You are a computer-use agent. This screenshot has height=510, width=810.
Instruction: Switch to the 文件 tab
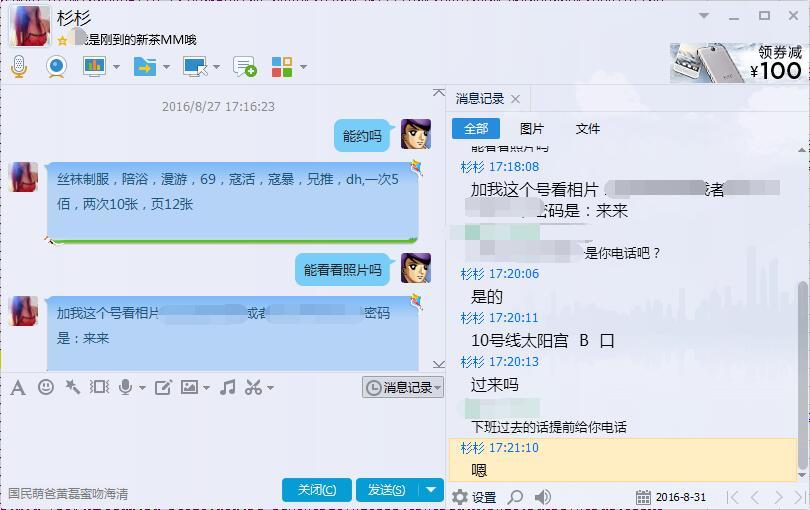587,129
